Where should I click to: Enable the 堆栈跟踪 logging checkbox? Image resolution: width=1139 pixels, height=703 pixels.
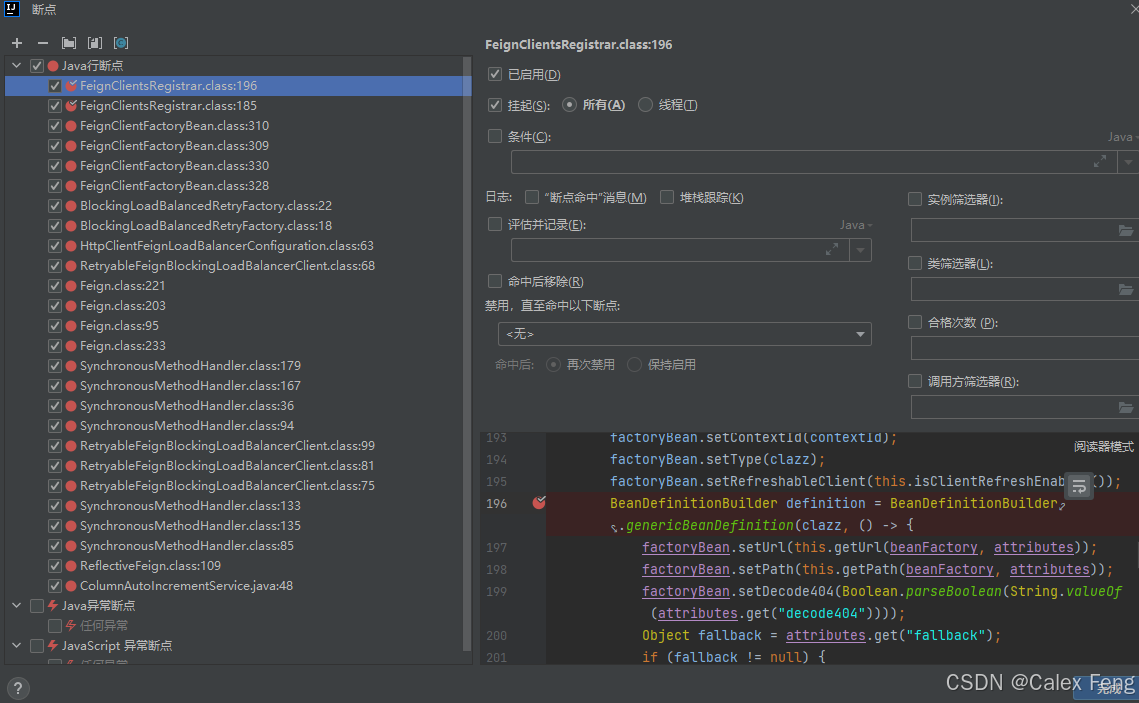point(667,197)
